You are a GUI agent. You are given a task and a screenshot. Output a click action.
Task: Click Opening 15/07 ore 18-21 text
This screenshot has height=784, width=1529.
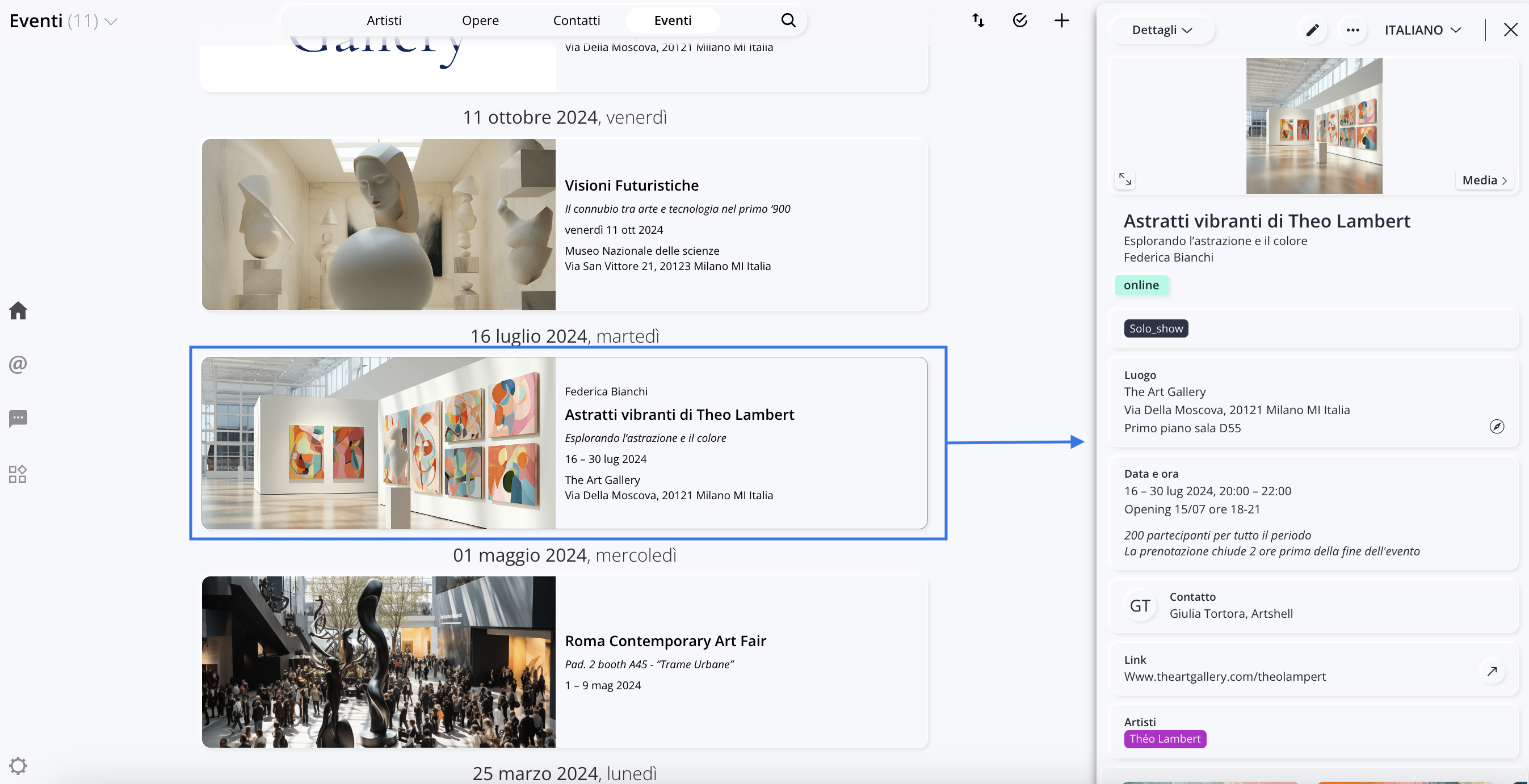click(x=1192, y=509)
